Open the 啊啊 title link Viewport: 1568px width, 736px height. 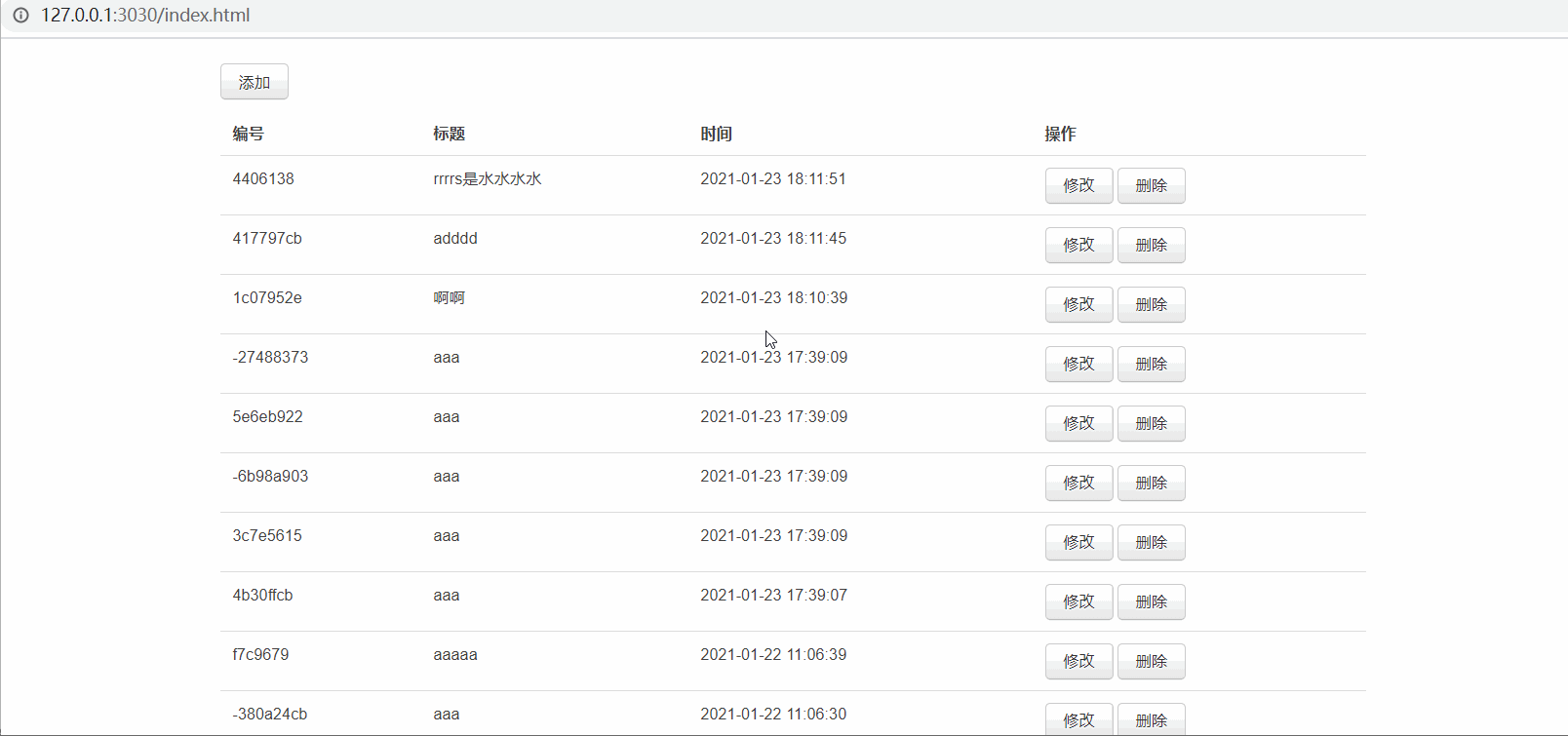449,298
